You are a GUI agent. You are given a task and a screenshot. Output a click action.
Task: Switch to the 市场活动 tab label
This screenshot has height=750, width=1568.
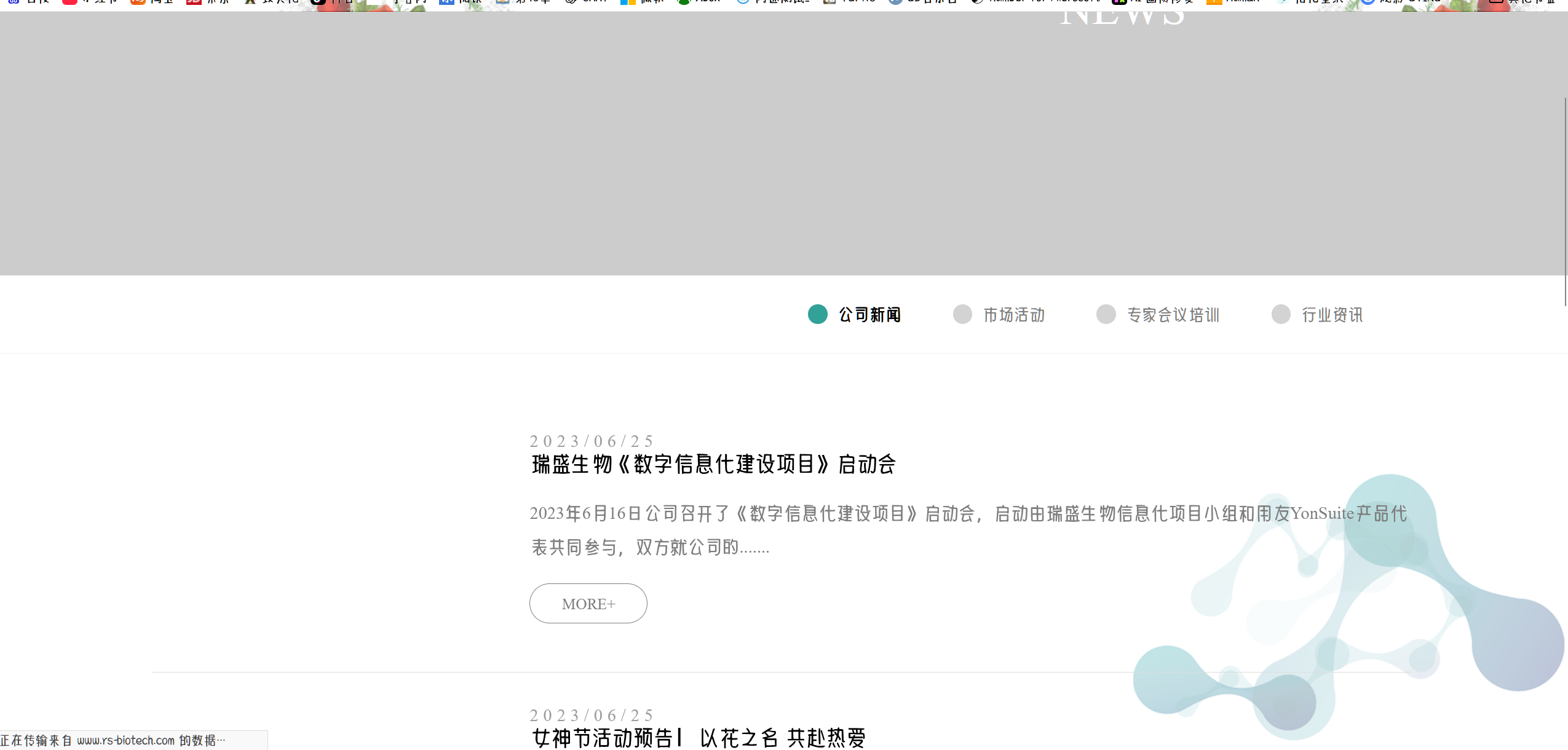1014,315
